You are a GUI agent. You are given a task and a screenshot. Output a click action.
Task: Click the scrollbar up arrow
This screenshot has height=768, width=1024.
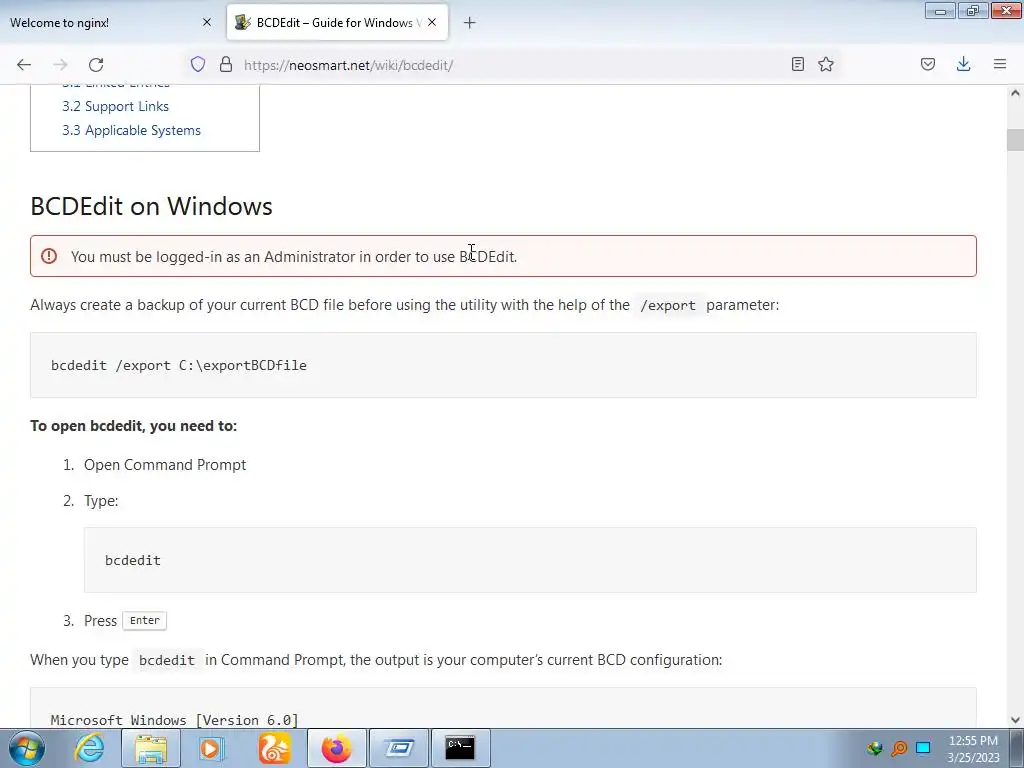(1015, 93)
